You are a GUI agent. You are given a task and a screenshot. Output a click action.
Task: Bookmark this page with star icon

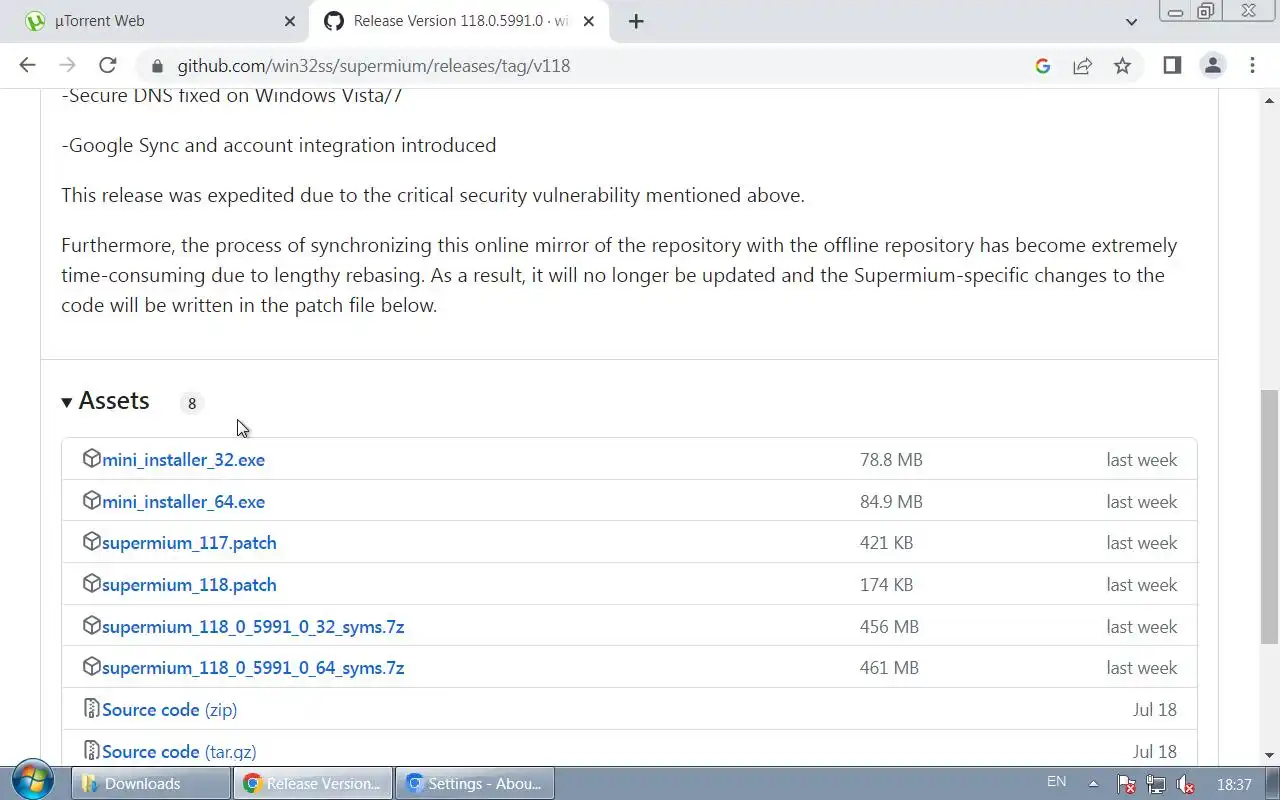1122,66
